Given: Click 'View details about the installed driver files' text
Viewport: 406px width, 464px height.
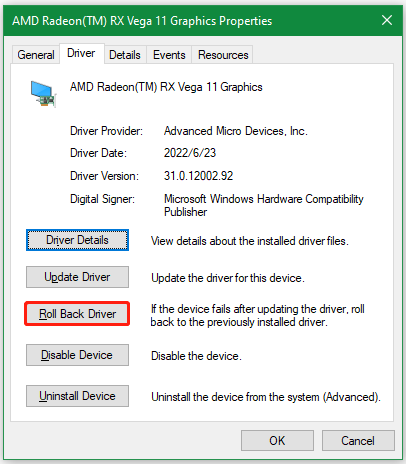Looking at the screenshot, I should [x=250, y=241].
